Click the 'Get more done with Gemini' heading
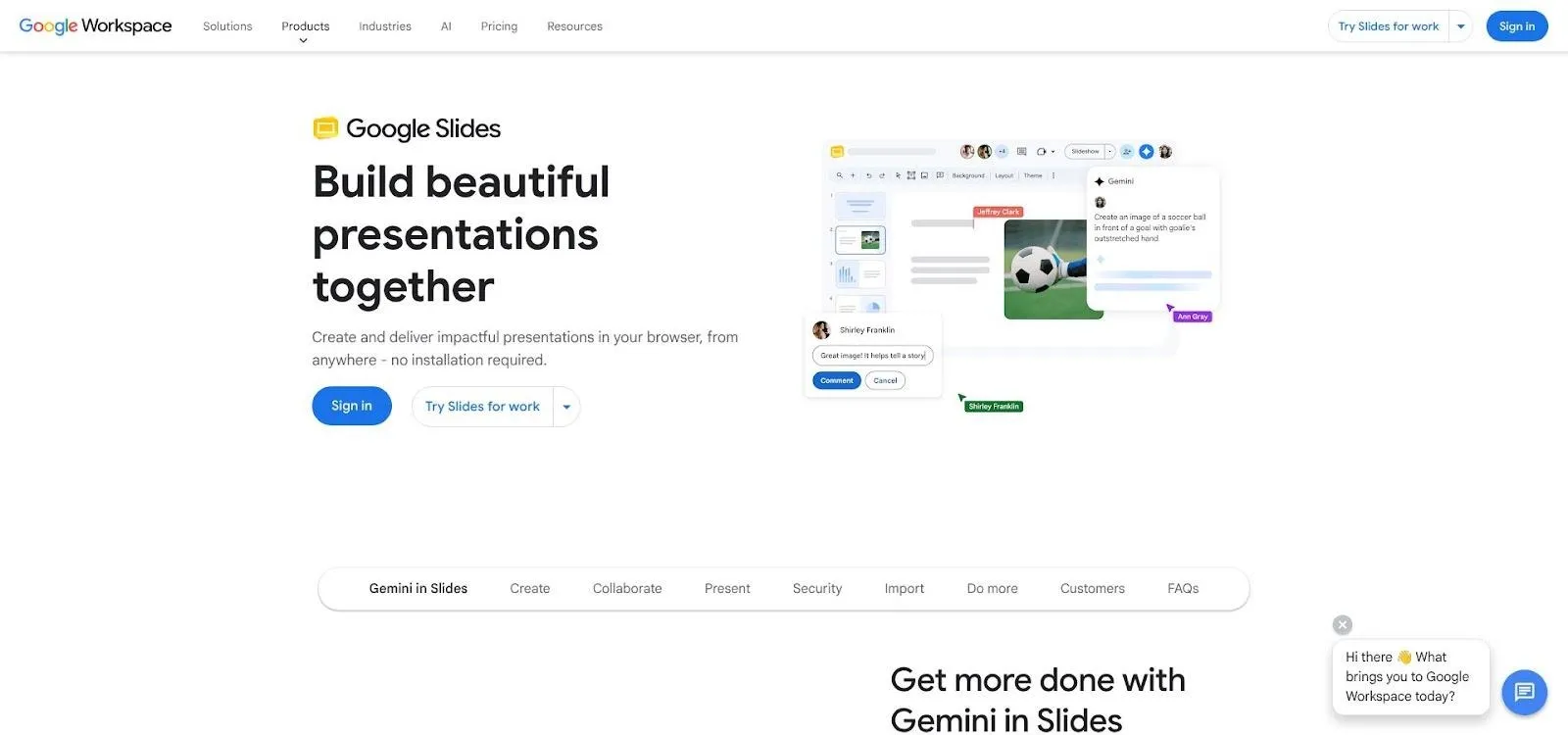 coord(1038,700)
